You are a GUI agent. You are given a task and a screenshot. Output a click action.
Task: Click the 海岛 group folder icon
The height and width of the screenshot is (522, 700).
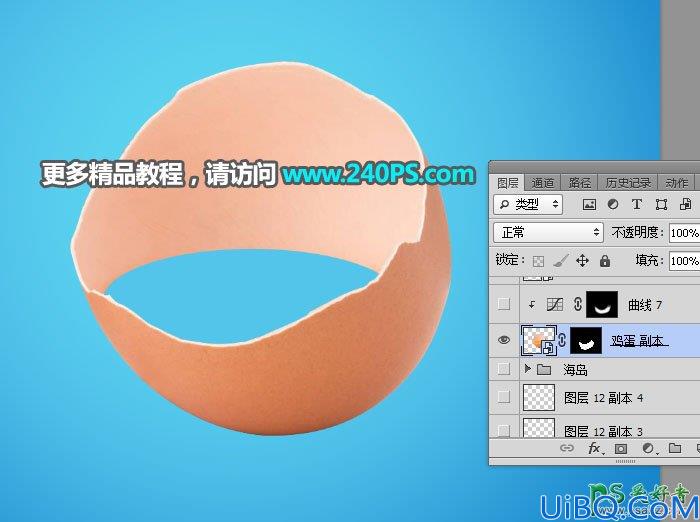click(544, 369)
